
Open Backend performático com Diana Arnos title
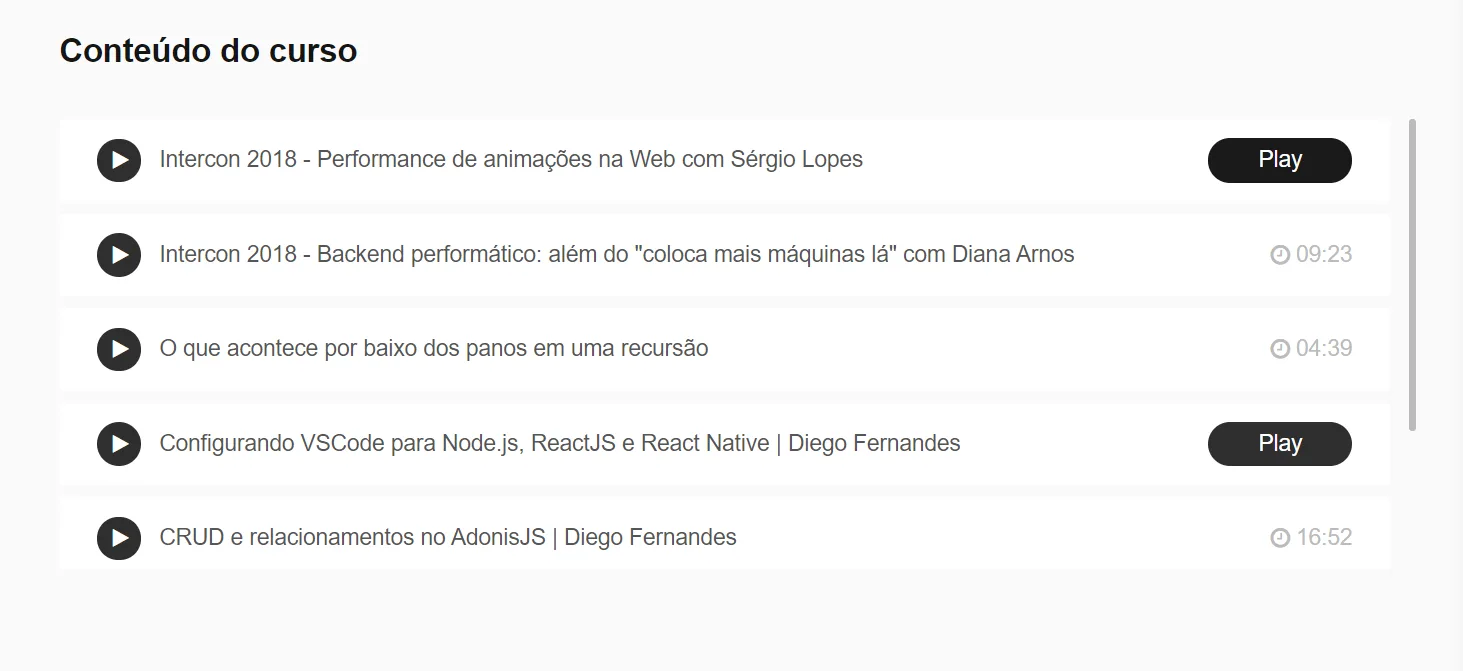[617, 254]
